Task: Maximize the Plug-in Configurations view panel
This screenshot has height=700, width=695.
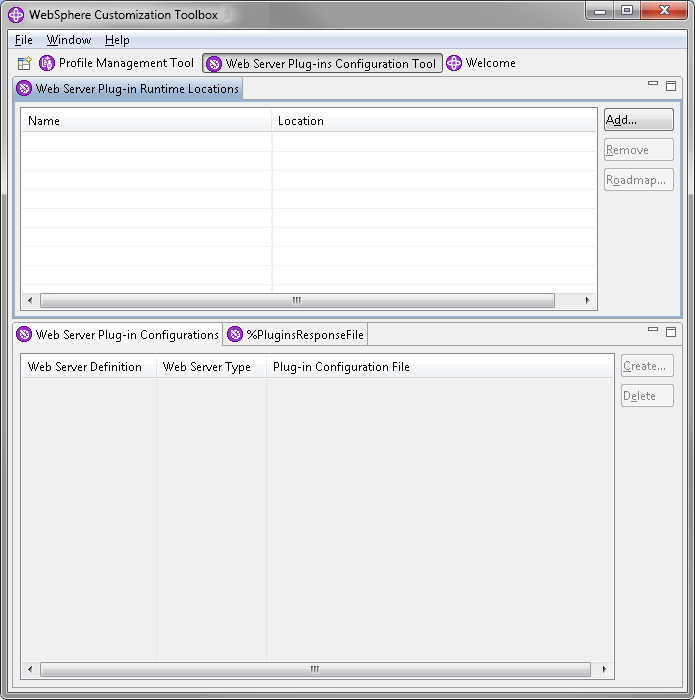Action: (x=670, y=332)
